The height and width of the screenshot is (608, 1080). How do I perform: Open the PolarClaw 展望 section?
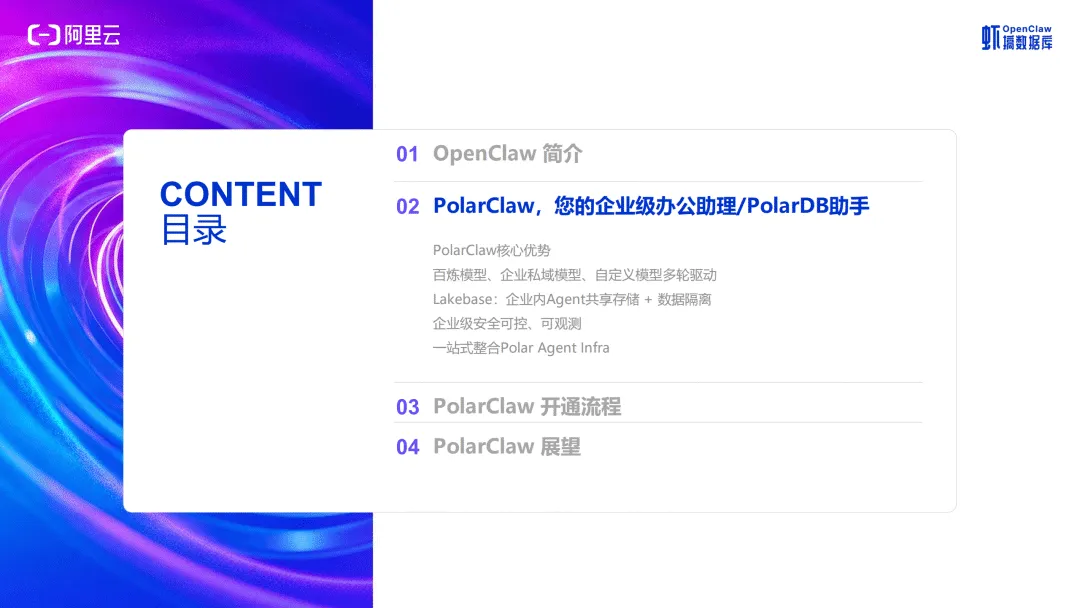(x=507, y=446)
